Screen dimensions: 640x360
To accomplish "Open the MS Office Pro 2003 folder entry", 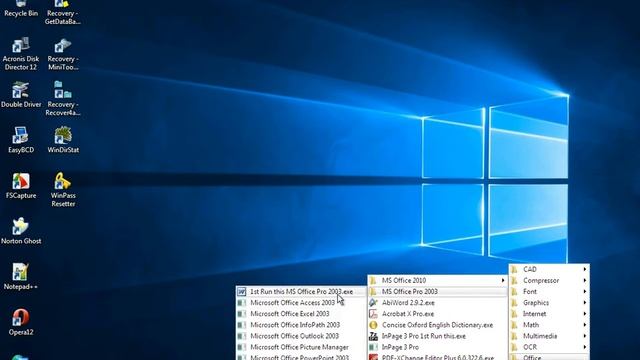I will coord(438,291).
